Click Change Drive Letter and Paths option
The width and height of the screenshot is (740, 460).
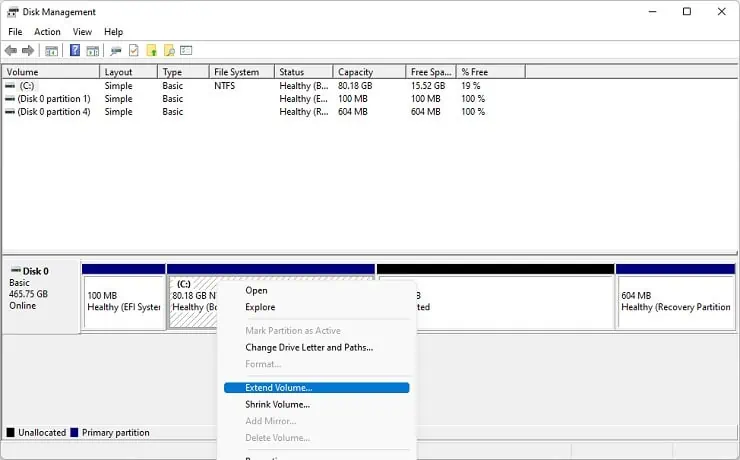click(x=309, y=347)
